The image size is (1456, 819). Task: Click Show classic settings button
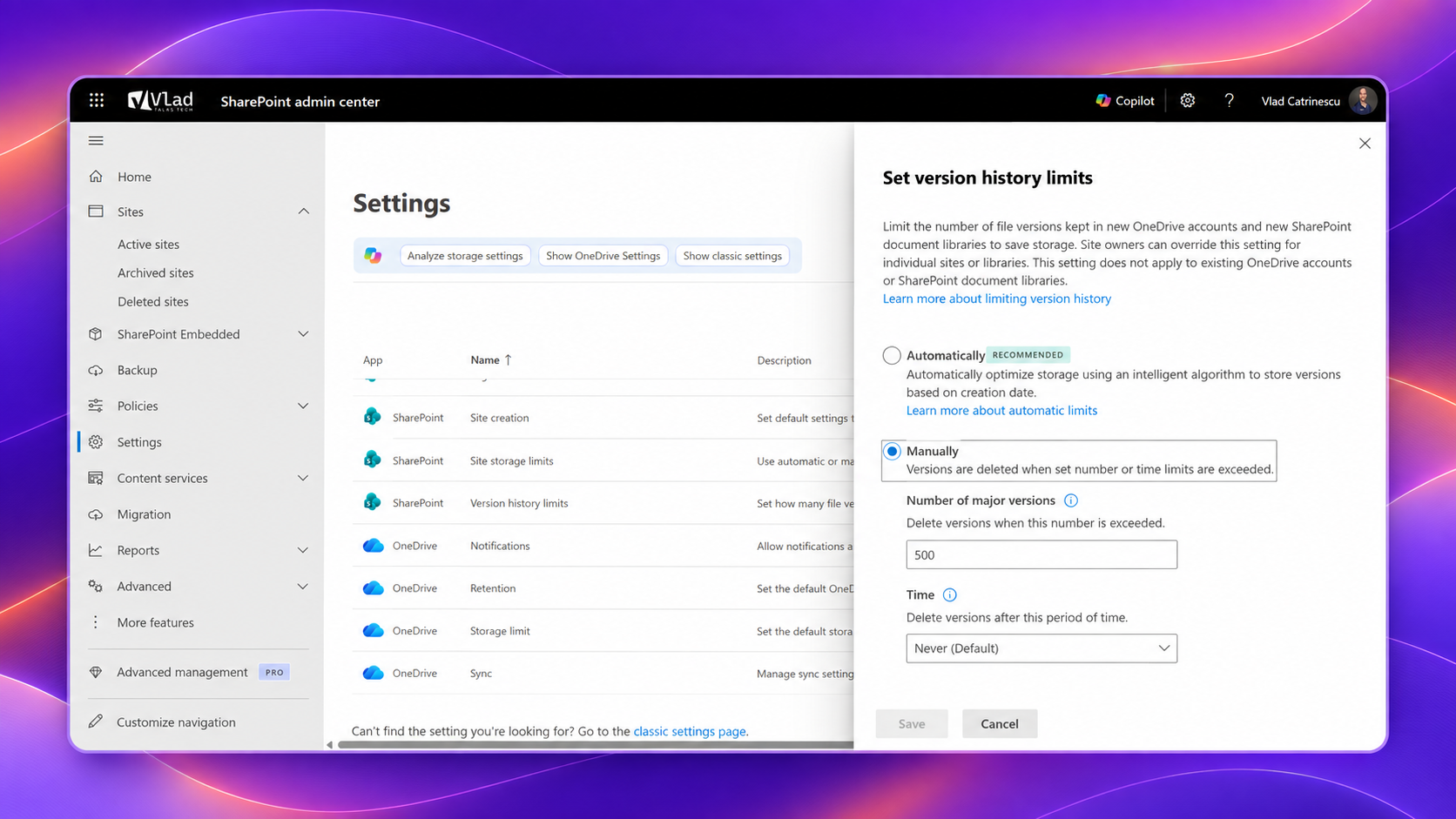coord(732,256)
